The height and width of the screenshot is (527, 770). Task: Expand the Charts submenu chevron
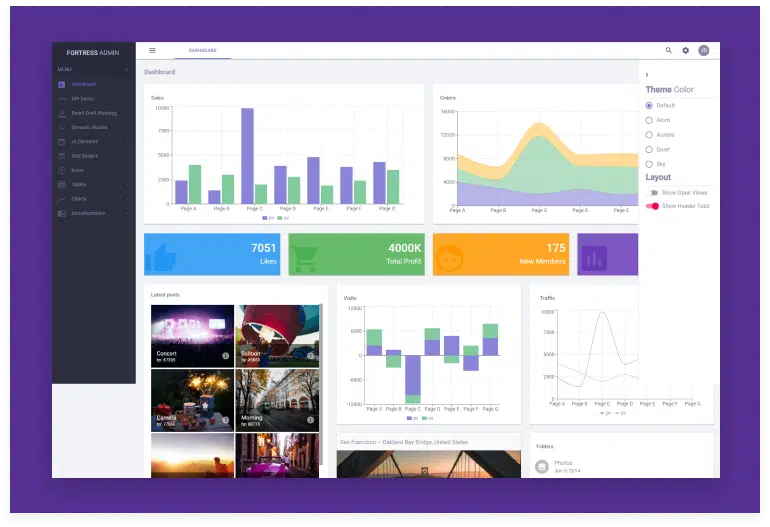point(127,199)
